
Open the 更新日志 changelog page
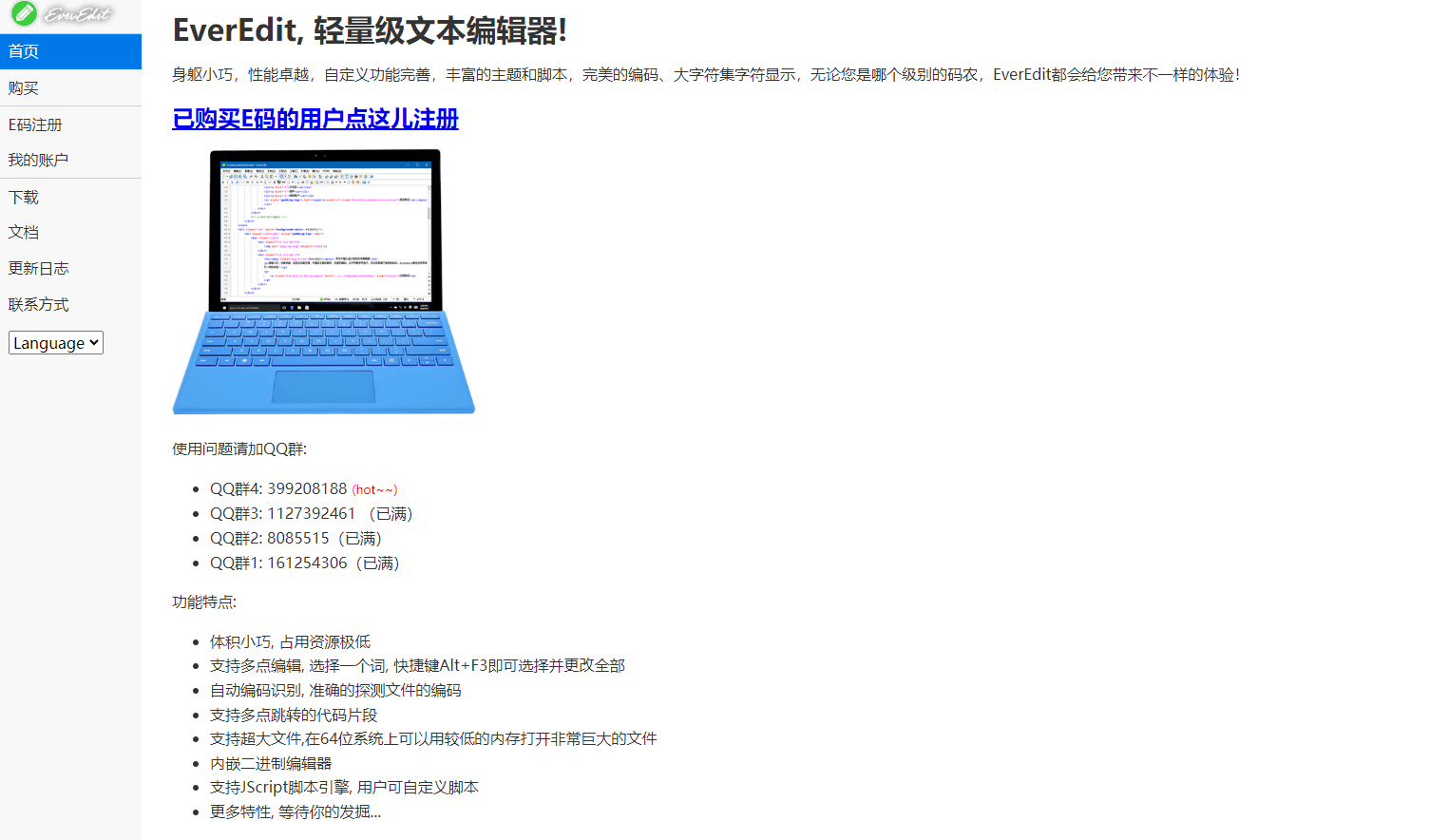38,268
